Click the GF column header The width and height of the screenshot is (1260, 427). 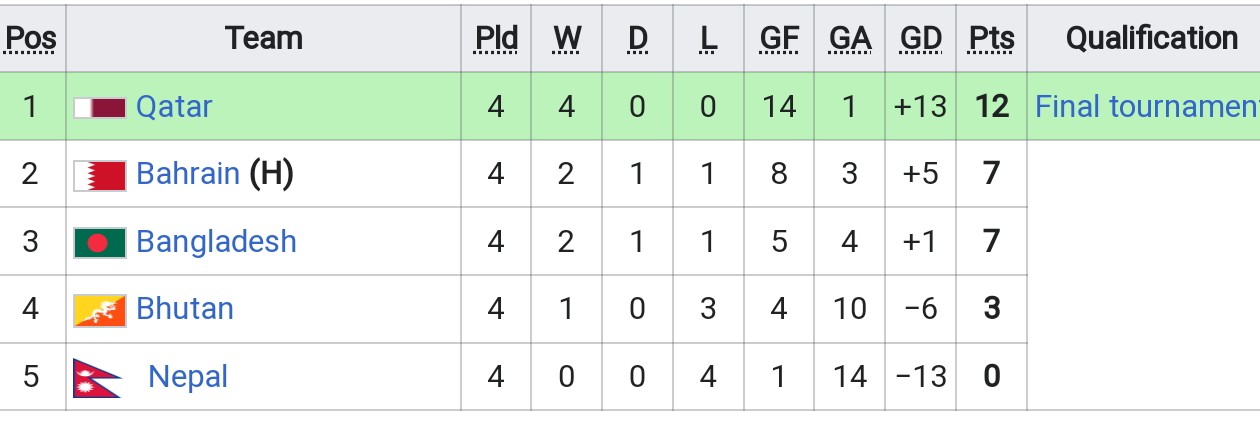[779, 39]
